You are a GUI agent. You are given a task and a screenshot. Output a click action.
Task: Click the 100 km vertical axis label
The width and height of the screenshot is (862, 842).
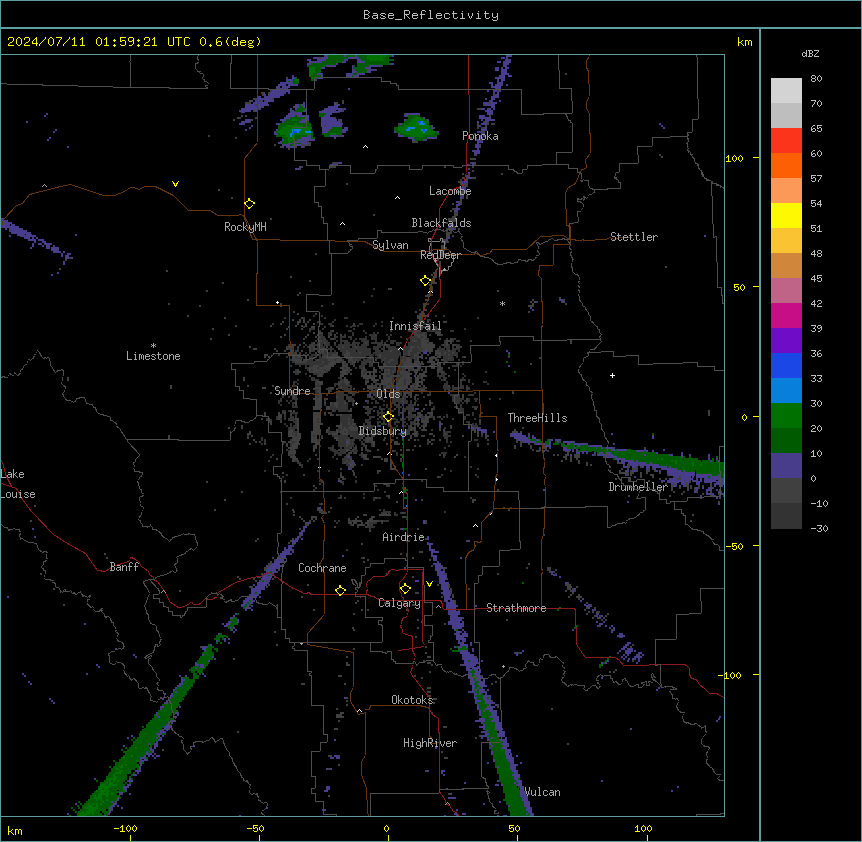click(x=734, y=158)
